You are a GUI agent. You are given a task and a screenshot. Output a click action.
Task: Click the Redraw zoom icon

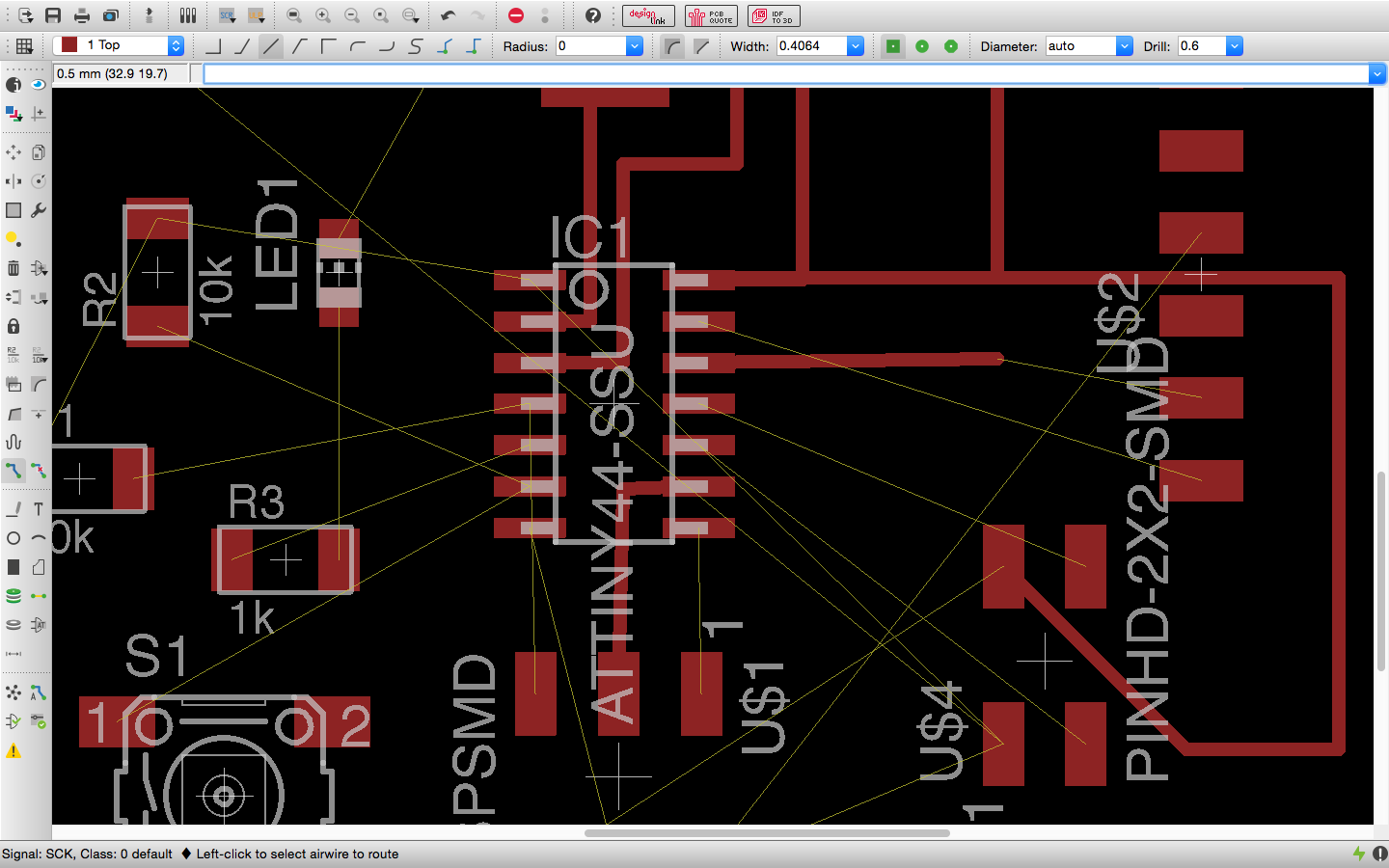coord(381,15)
